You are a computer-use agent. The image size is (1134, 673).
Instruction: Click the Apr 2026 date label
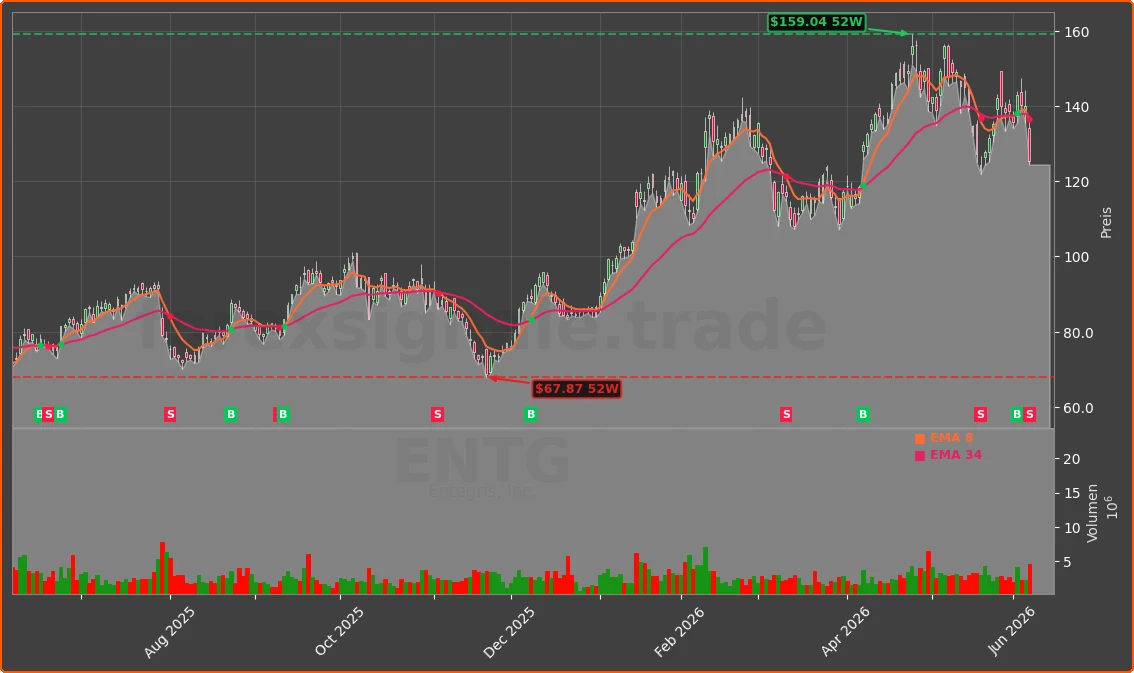pos(845,632)
